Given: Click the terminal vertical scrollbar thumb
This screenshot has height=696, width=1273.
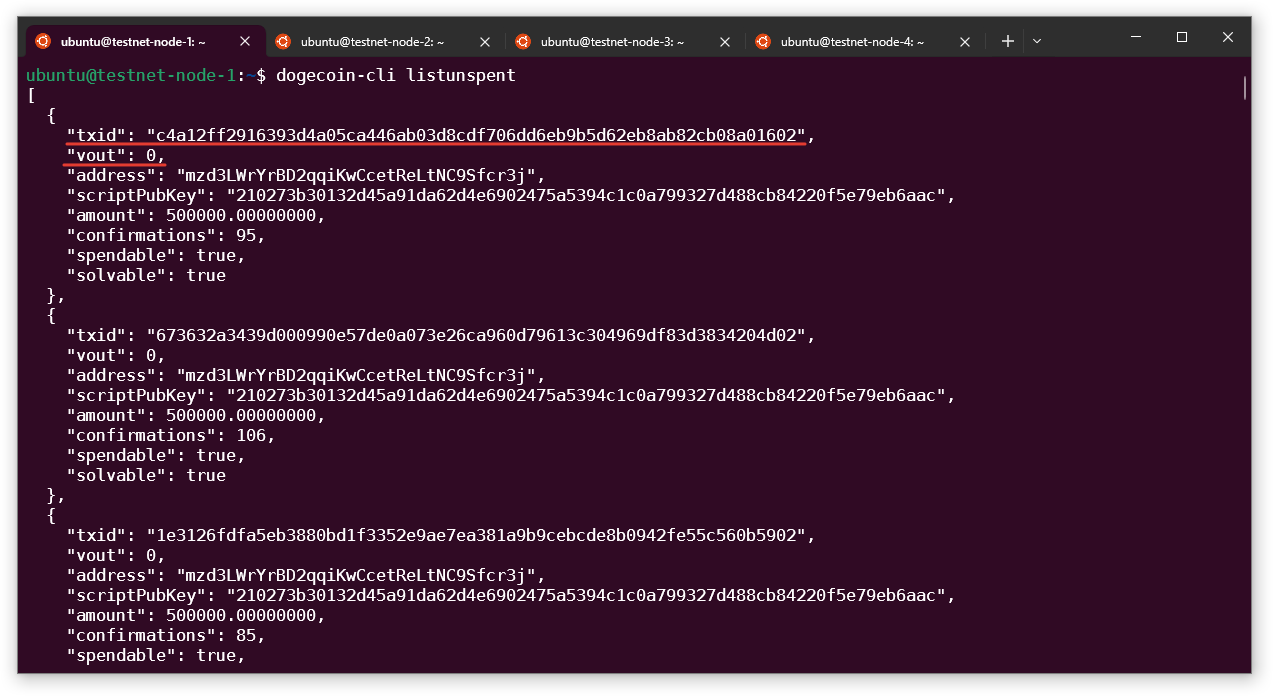Looking at the screenshot, I should pyautogui.click(x=1245, y=88).
